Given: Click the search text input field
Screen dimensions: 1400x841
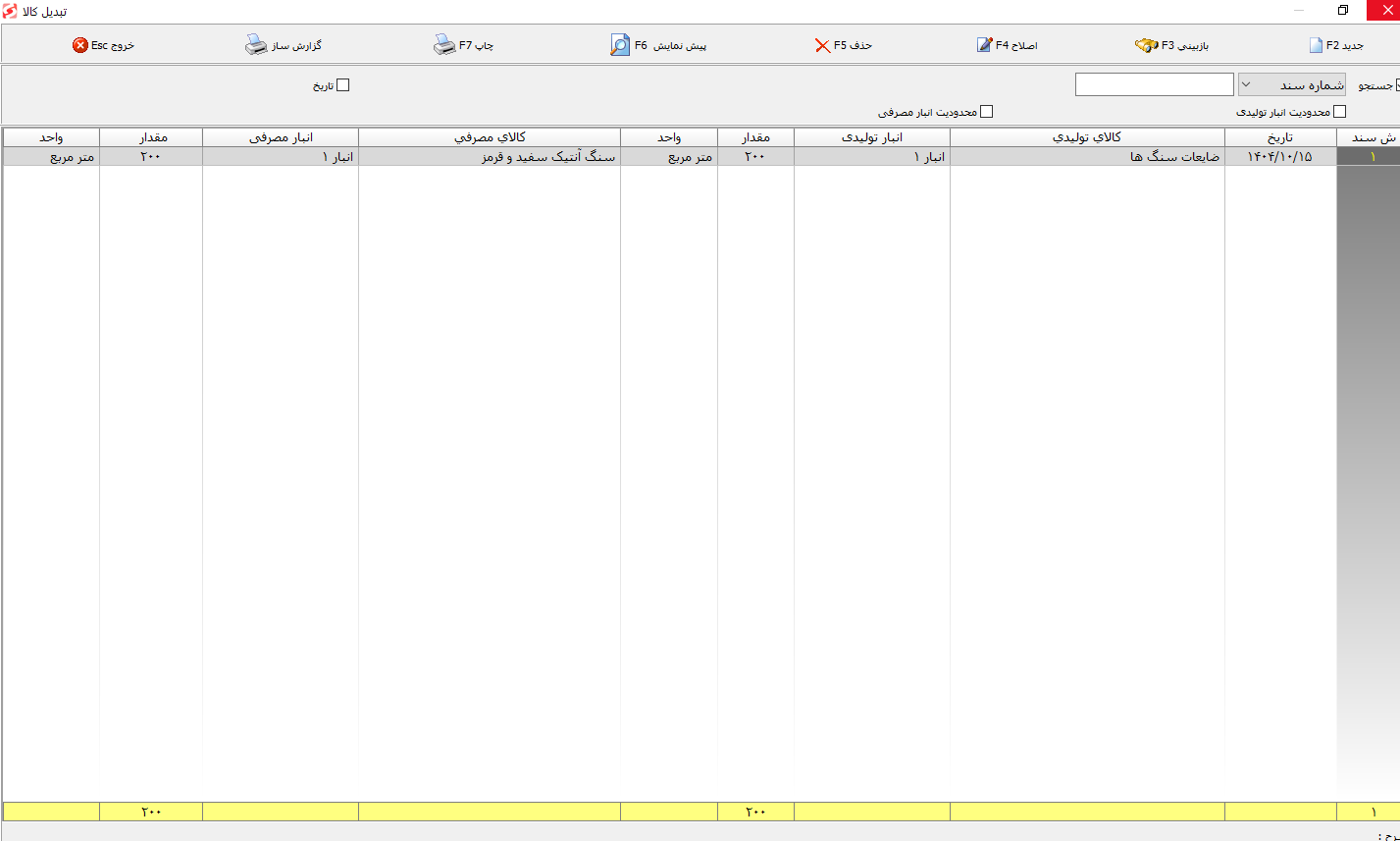Looking at the screenshot, I should (x=1154, y=84).
